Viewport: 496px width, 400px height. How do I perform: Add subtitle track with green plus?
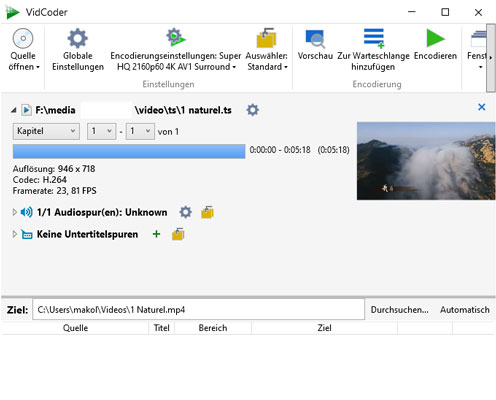pos(156,234)
